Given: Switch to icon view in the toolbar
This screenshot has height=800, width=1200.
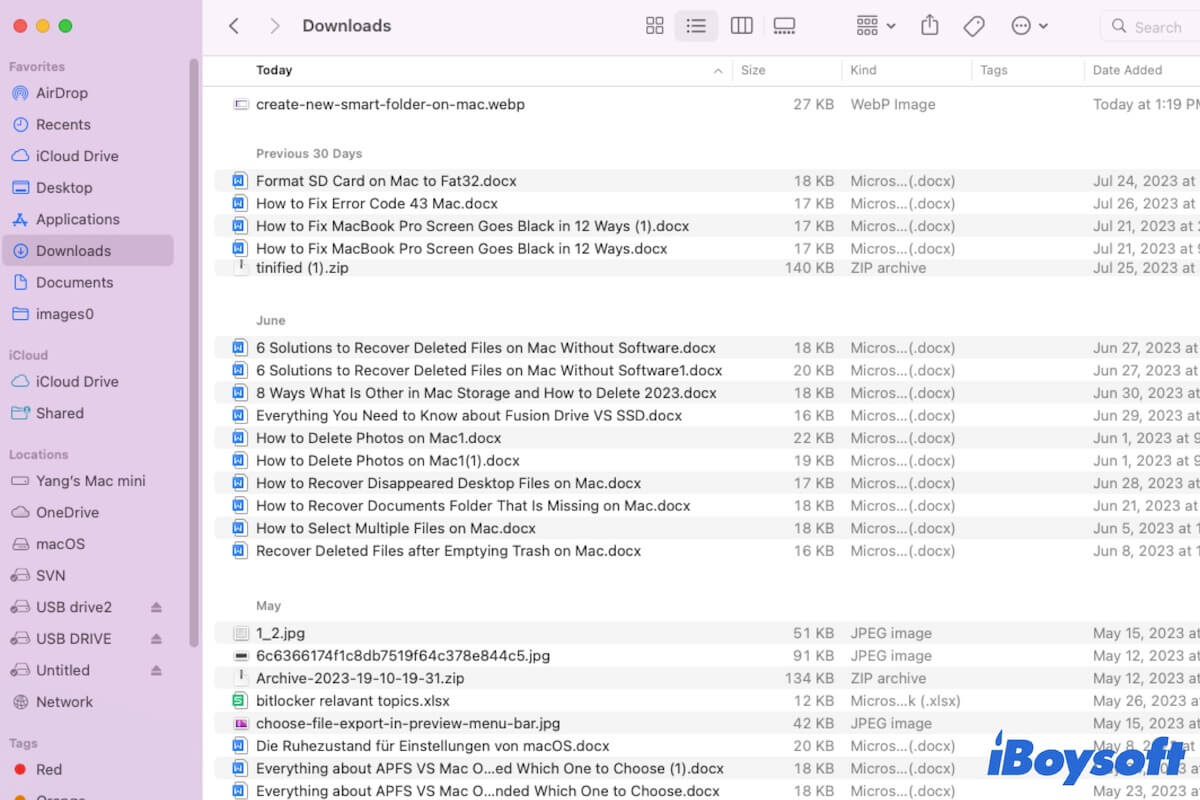Looking at the screenshot, I should click(x=654, y=25).
